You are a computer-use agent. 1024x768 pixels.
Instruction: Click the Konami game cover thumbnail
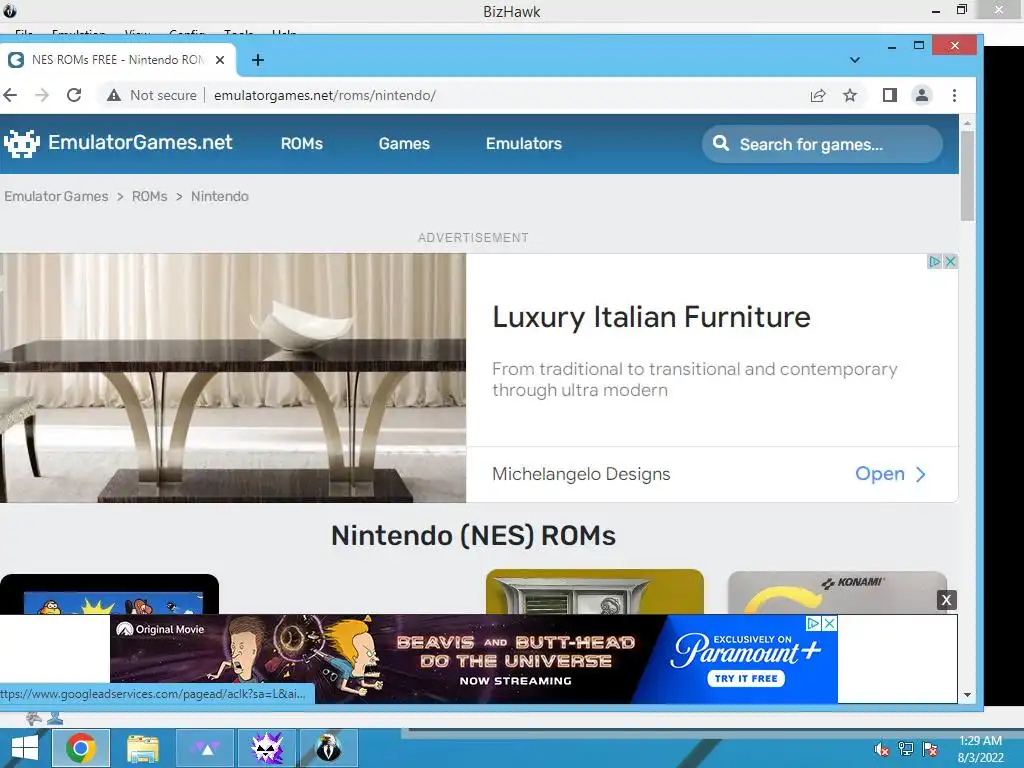837,592
